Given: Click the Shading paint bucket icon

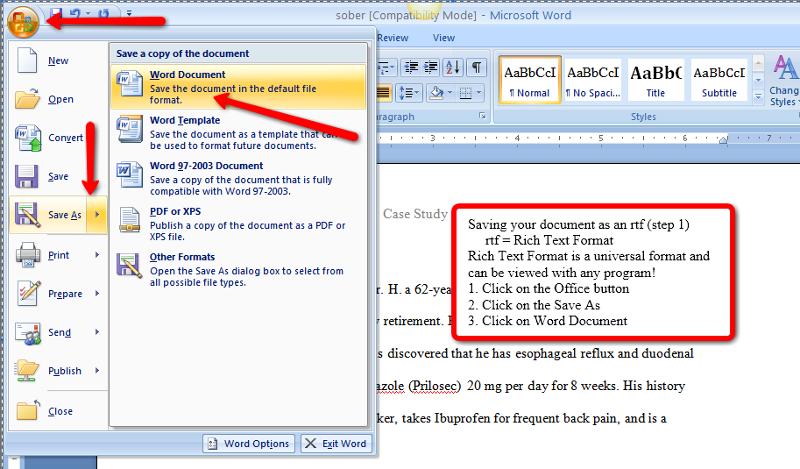Looking at the screenshot, I should coord(437,93).
